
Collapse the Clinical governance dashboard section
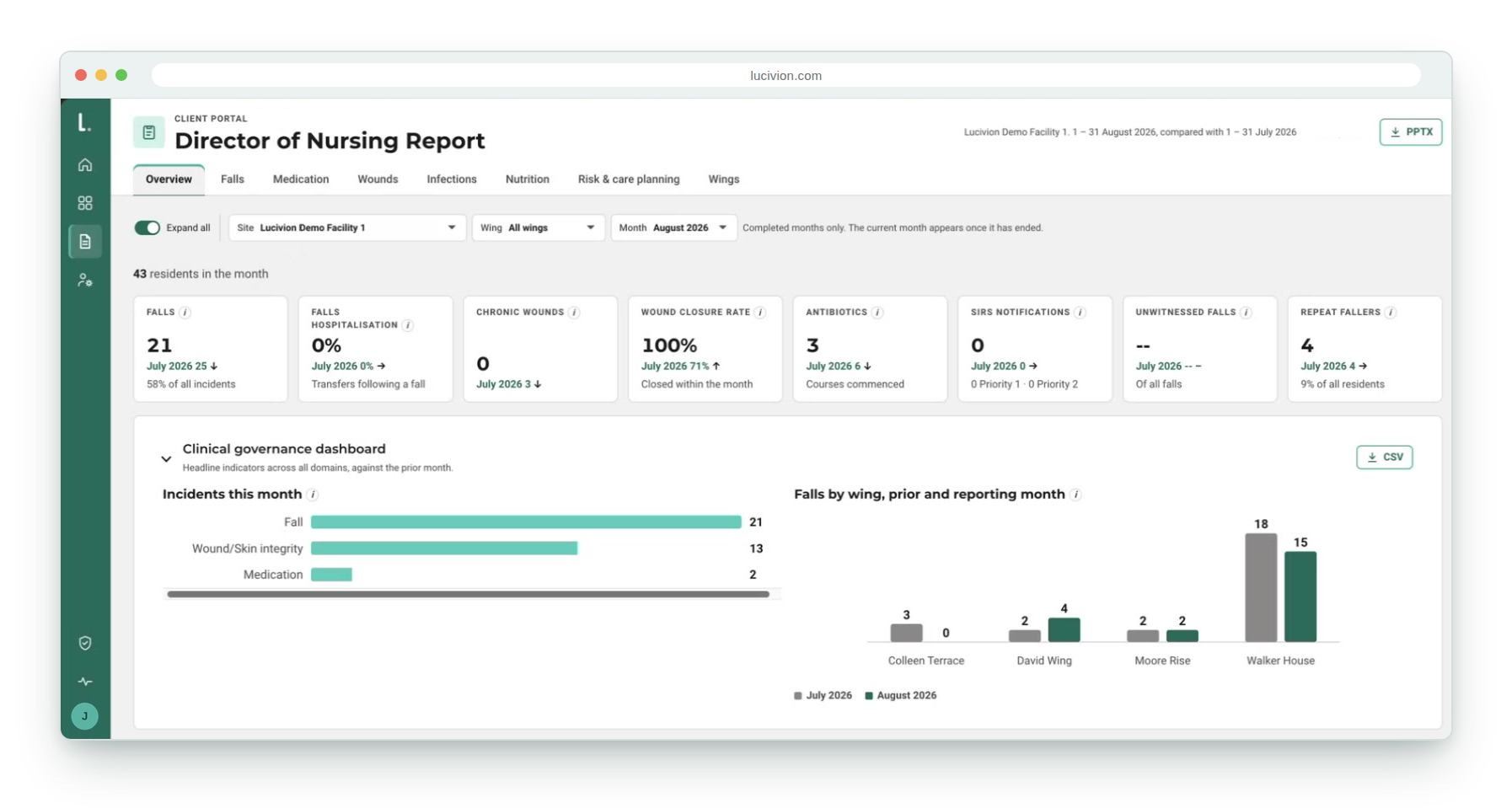166,459
